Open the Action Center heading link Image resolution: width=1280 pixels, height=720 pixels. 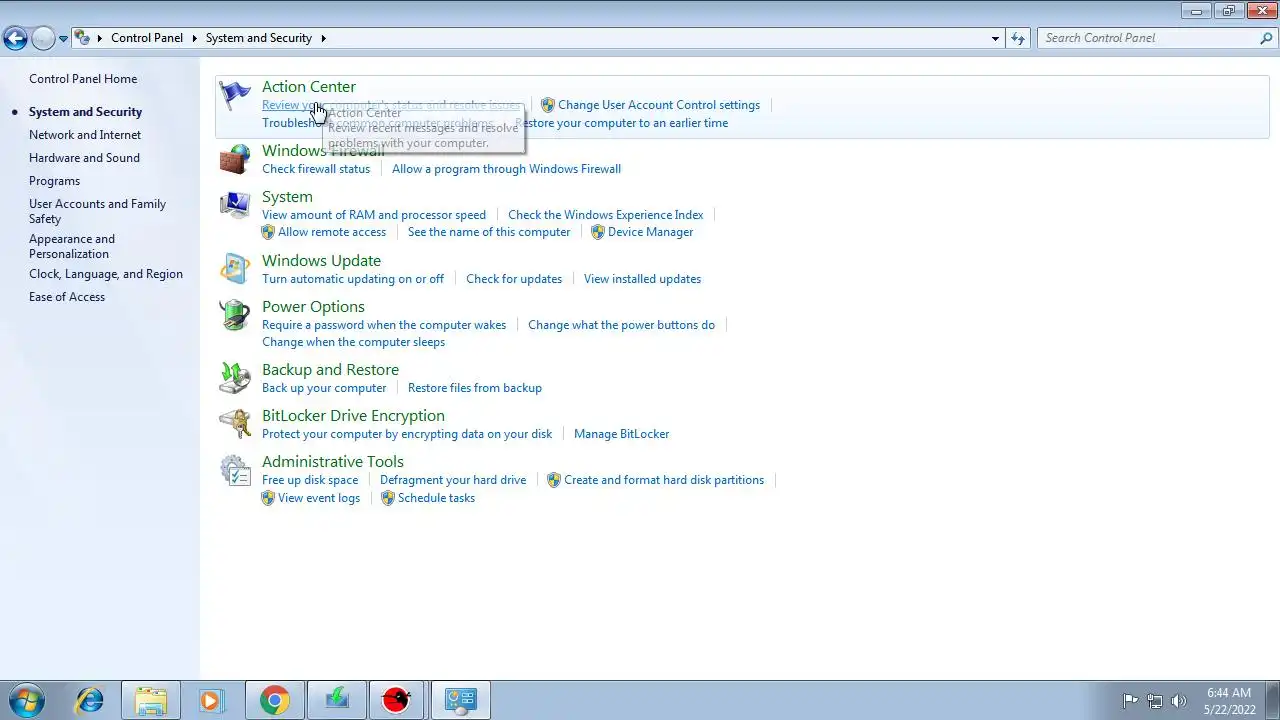(x=309, y=87)
